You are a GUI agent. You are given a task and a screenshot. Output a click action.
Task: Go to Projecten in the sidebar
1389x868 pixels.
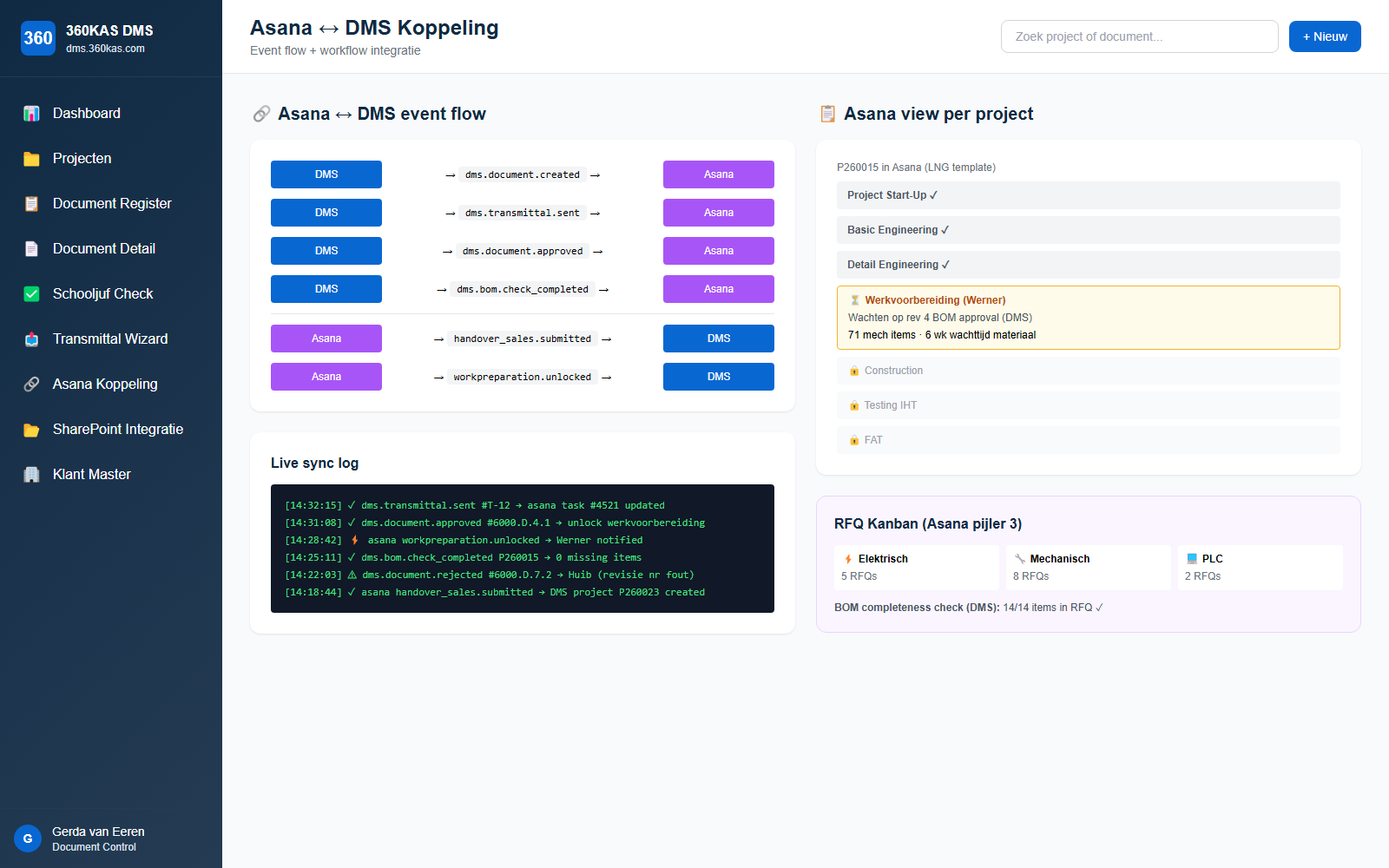coord(111,159)
